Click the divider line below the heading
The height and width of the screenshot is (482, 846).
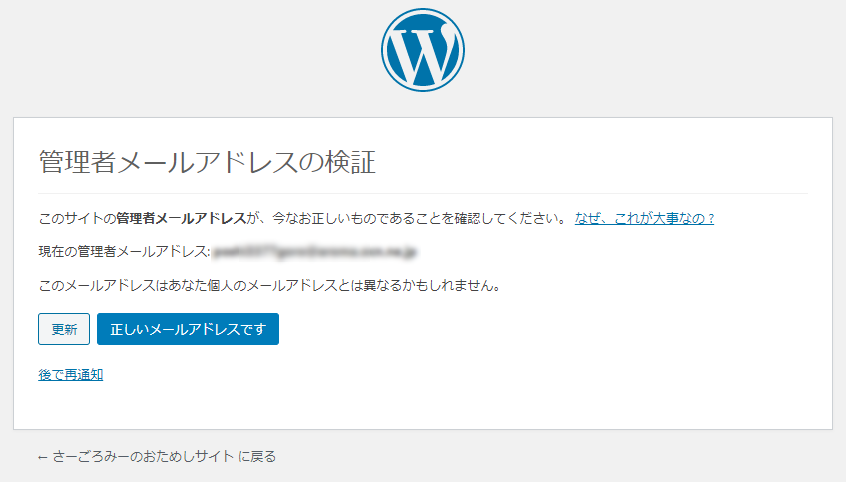[422, 193]
